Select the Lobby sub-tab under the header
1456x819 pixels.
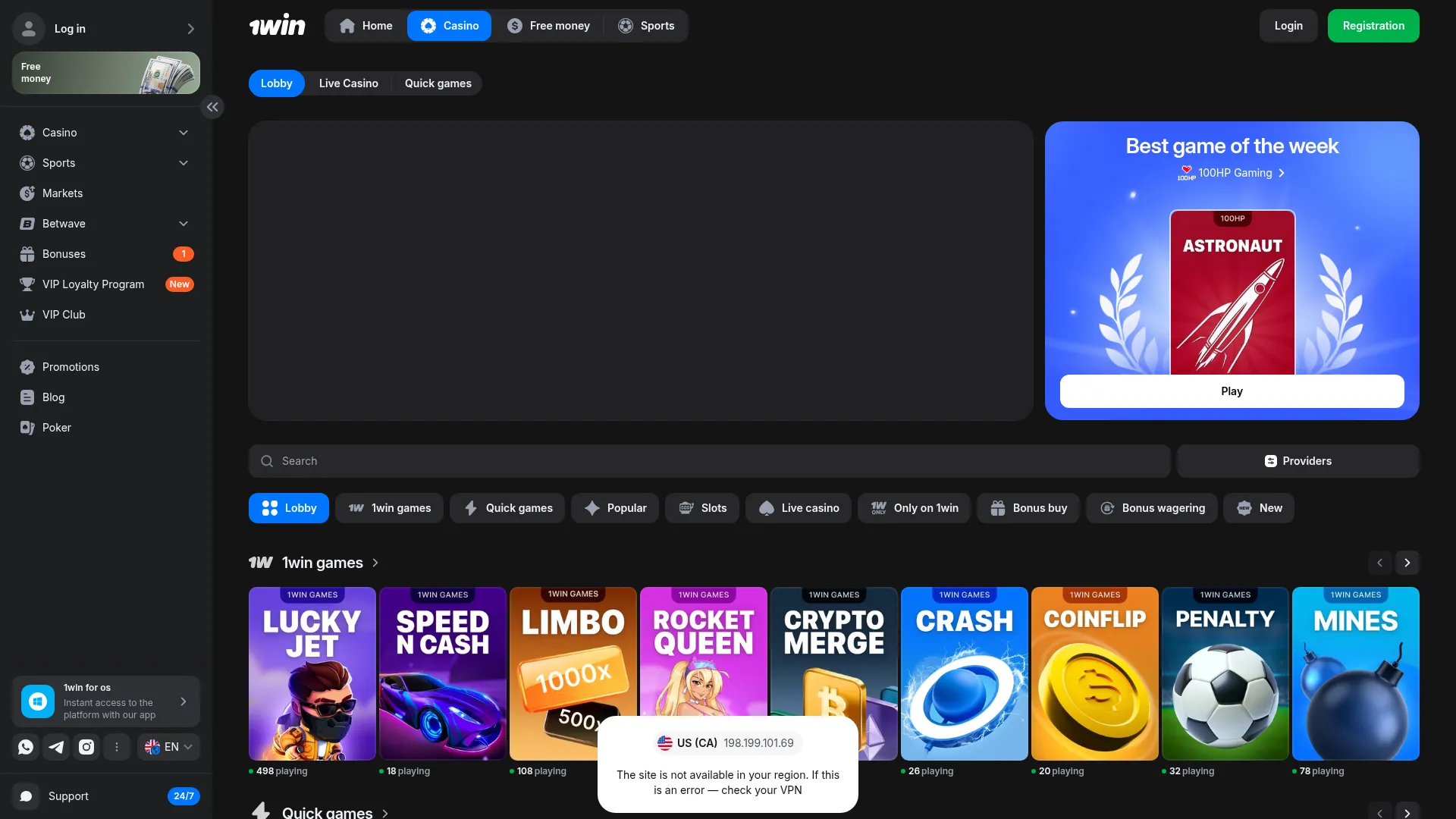pyautogui.click(x=277, y=83)
